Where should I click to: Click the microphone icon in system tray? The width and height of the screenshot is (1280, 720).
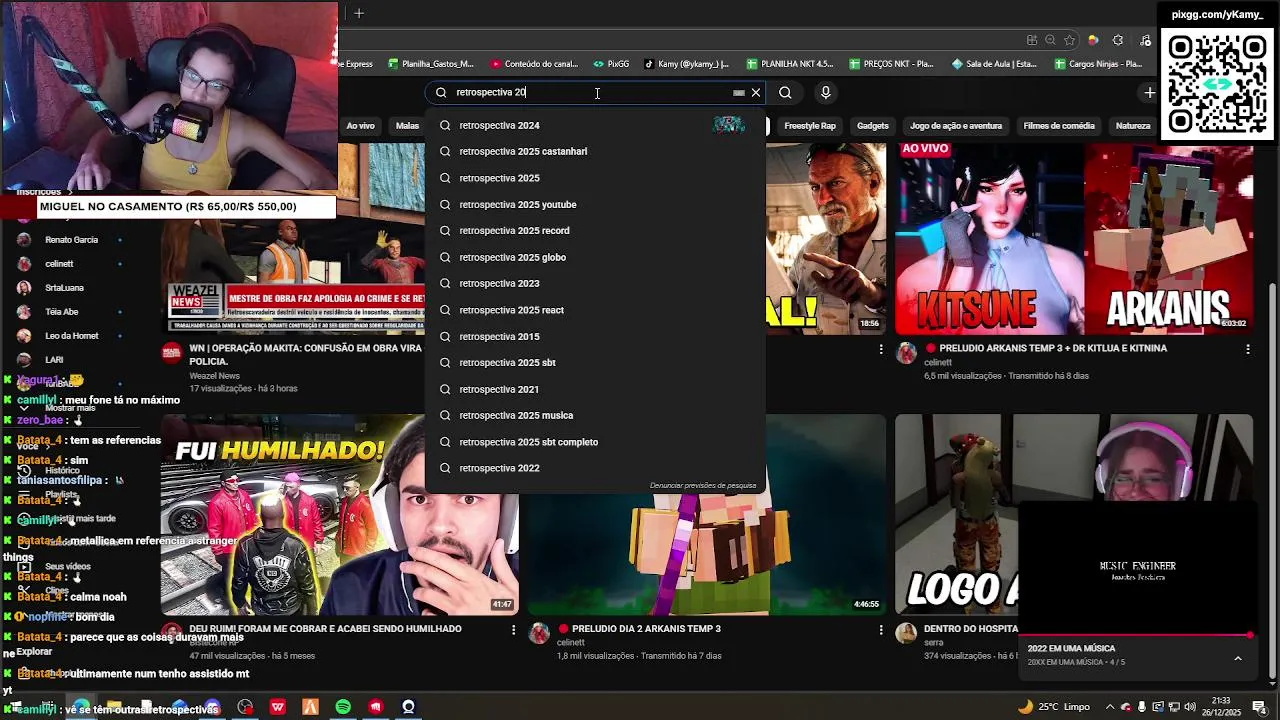1142,707
